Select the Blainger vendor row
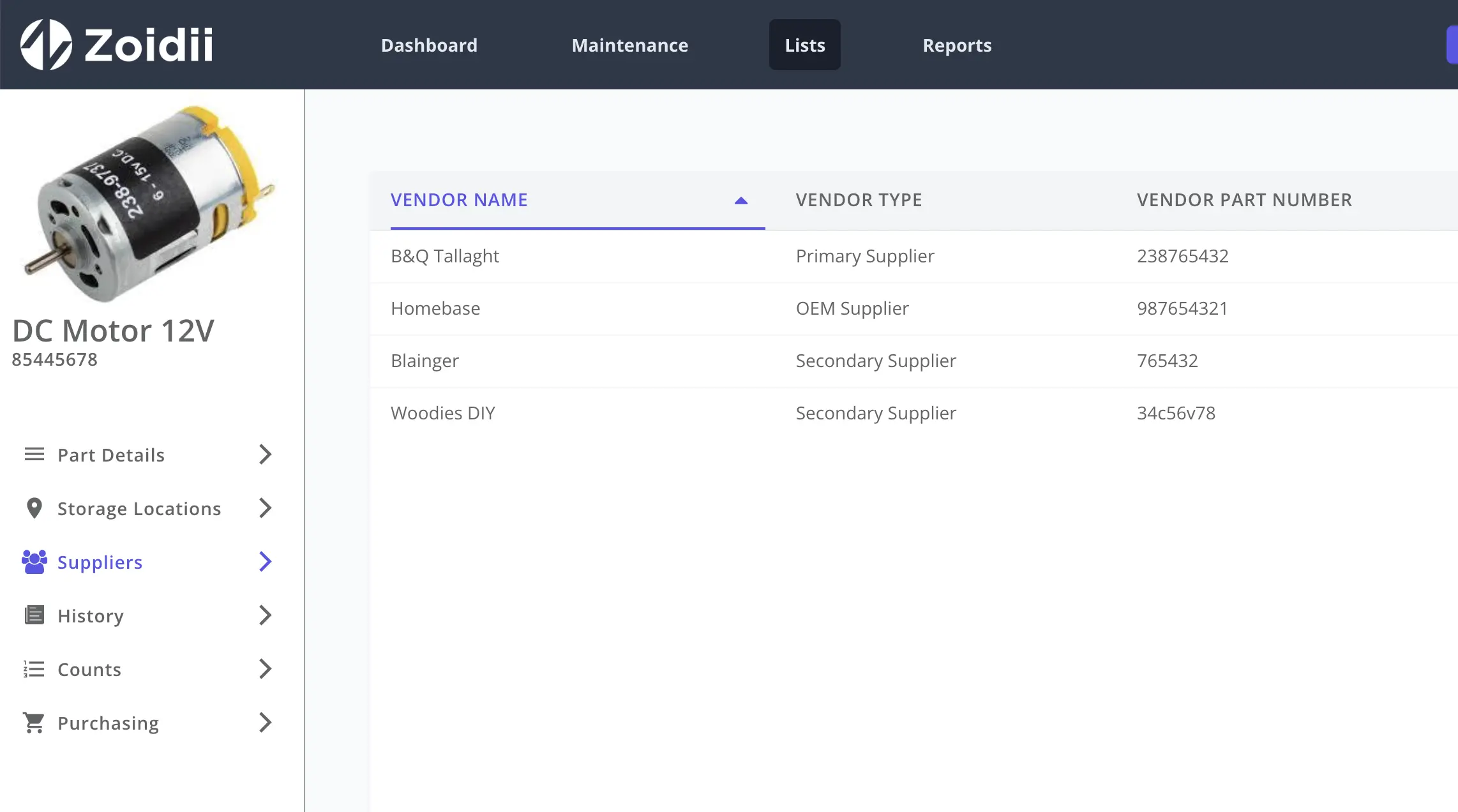The image size is (1458, 812). 913,361
